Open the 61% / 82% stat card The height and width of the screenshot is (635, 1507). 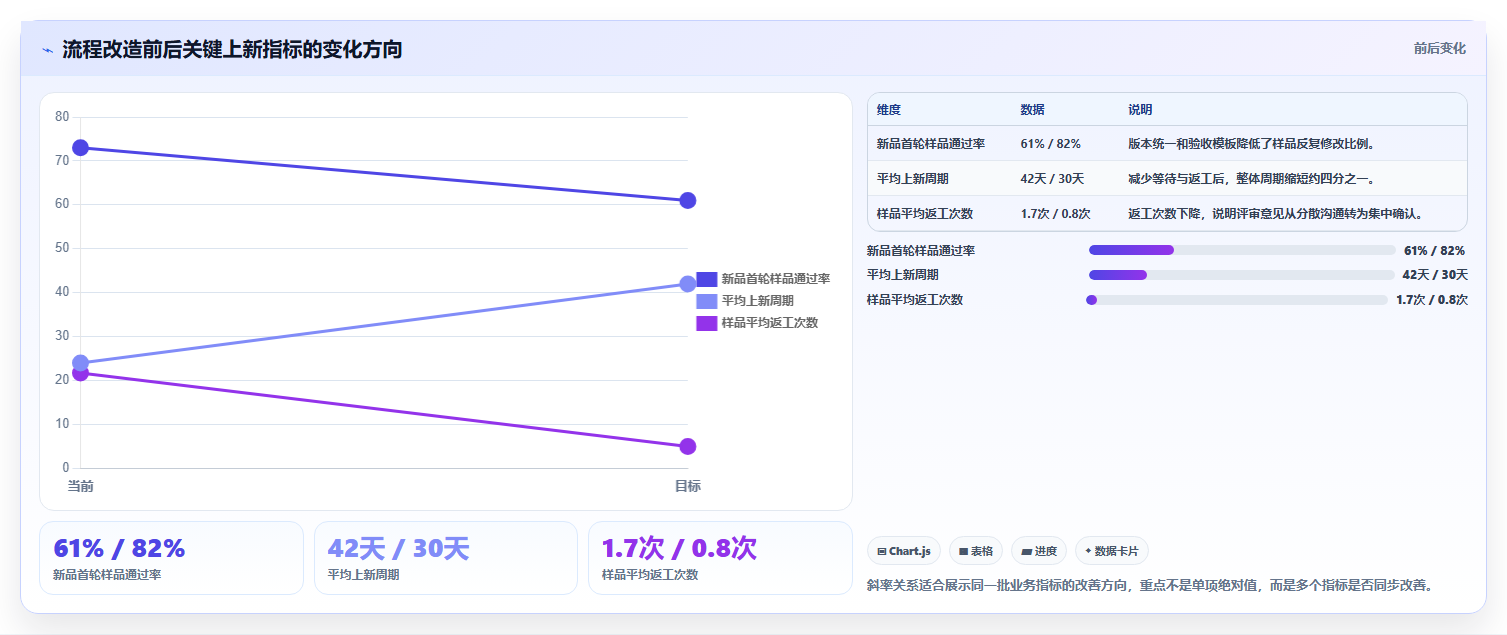coord(171,558)
